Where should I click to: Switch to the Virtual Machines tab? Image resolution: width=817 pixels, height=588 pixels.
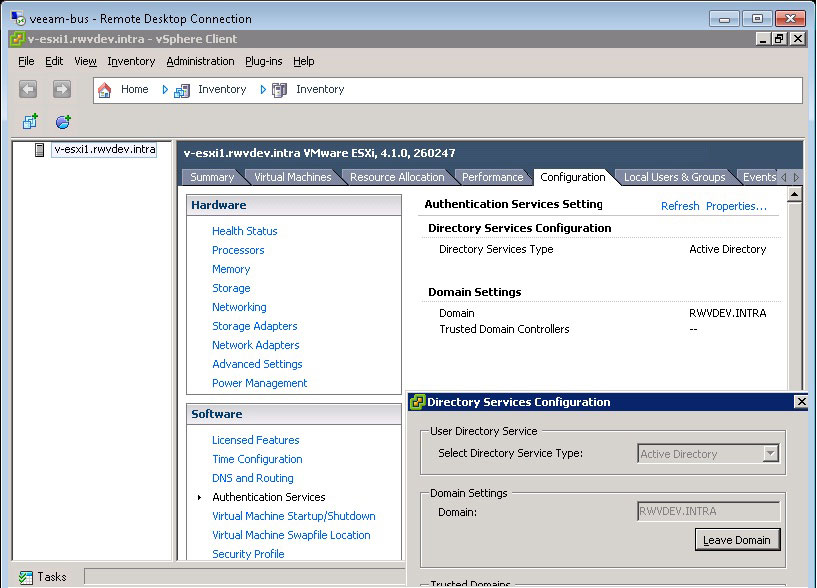(x=292, y=177)
